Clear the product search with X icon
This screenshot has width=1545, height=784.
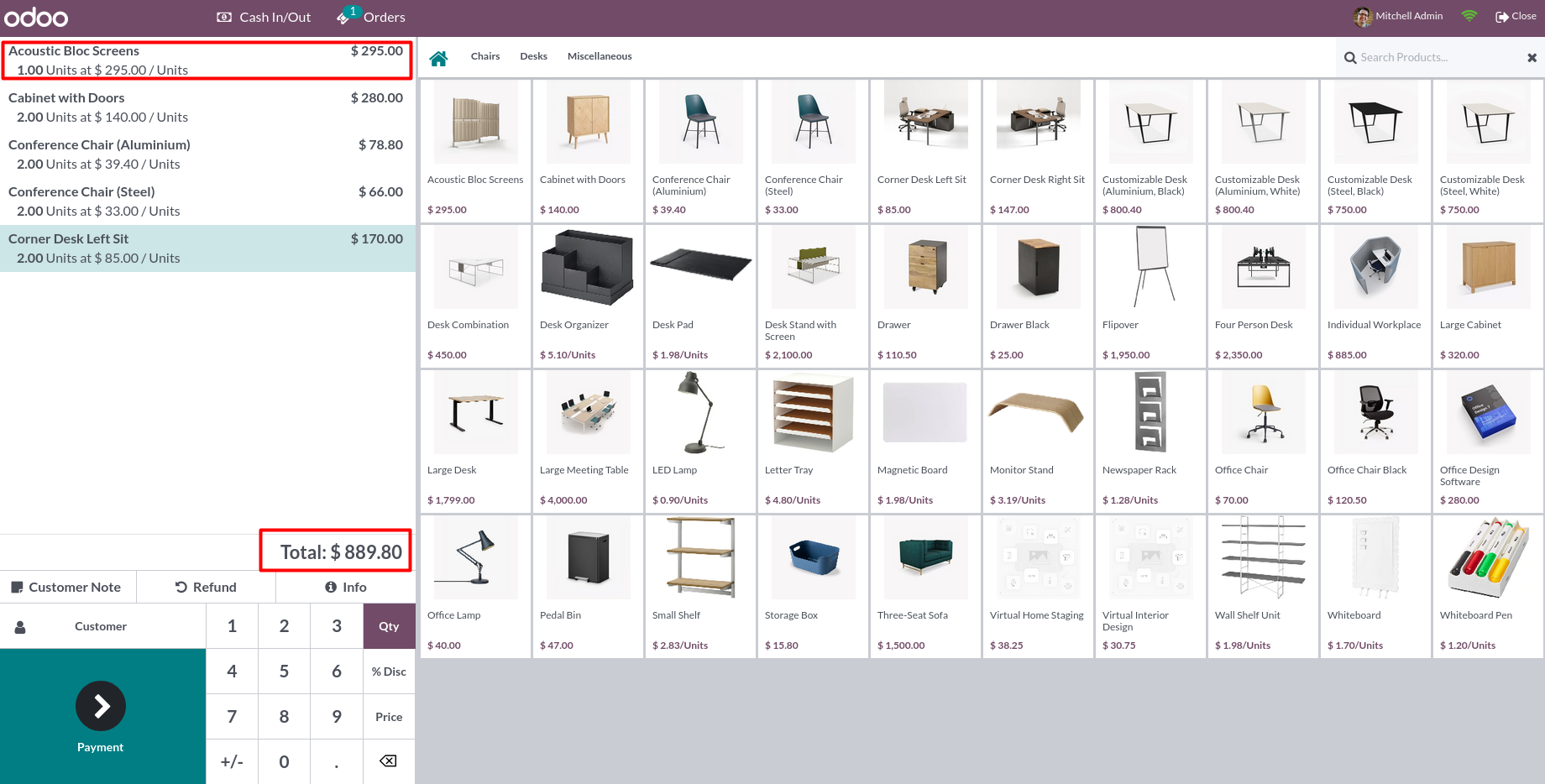pos(1532,58)
